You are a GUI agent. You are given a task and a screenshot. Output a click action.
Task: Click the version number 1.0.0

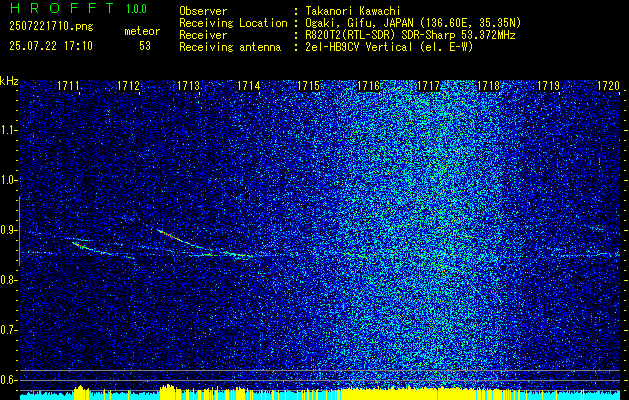pyautogui.click(x=136, y=8)
